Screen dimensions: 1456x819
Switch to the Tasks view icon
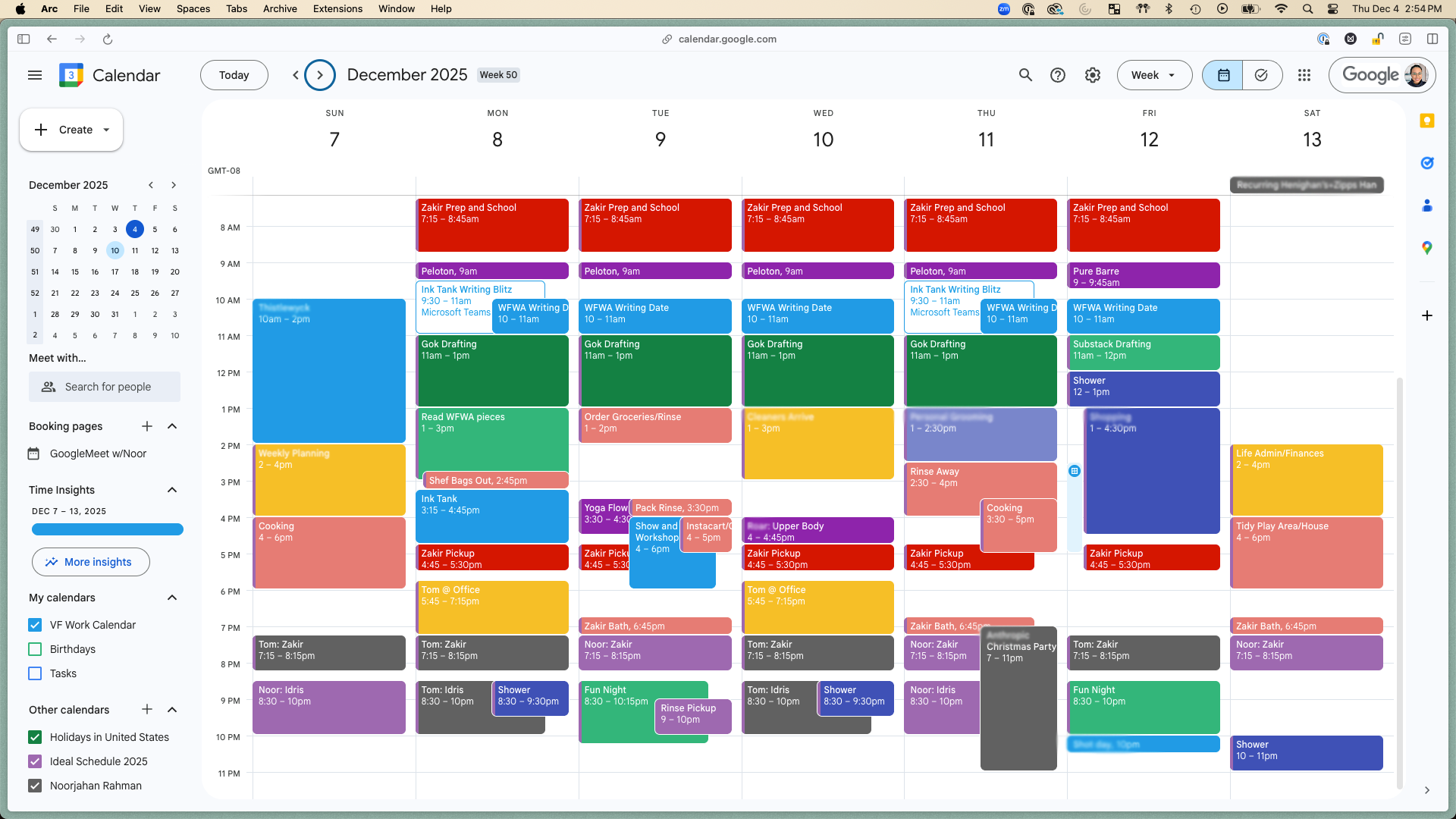[x=1261, y=75]
